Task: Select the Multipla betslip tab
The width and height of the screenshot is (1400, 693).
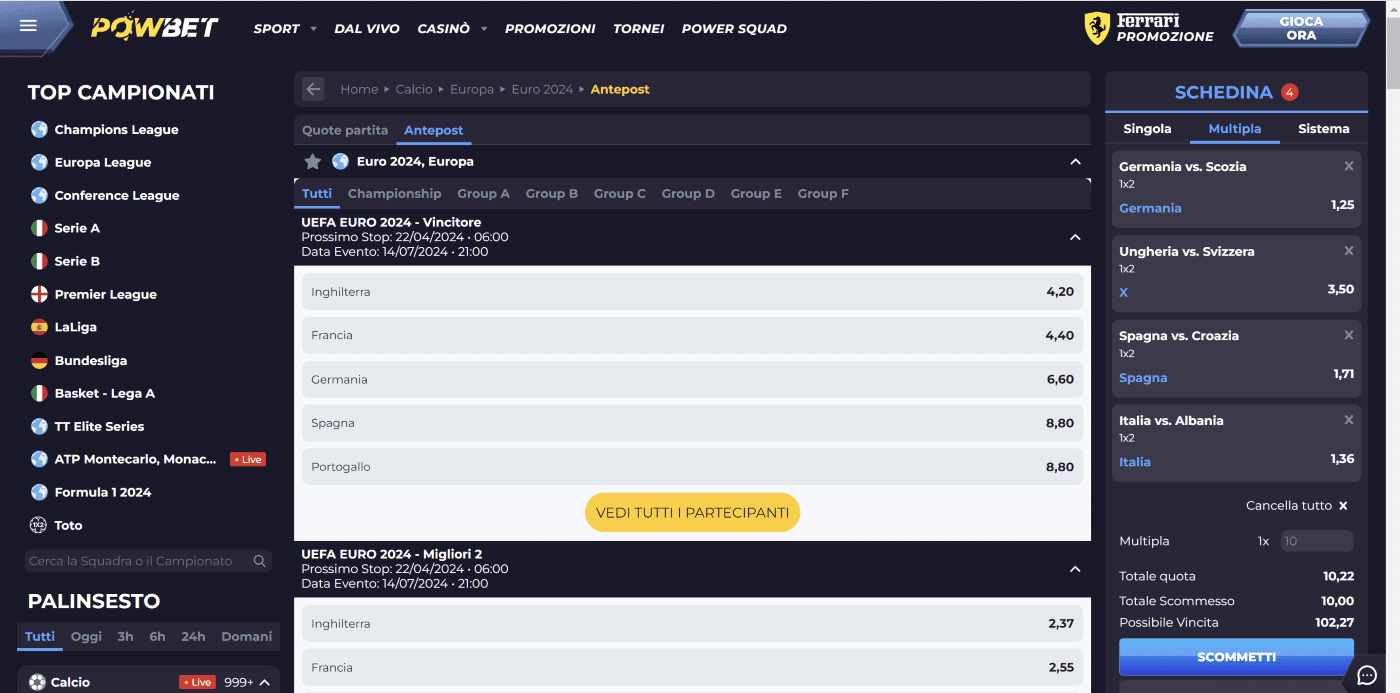Action: click(1234, 128)
